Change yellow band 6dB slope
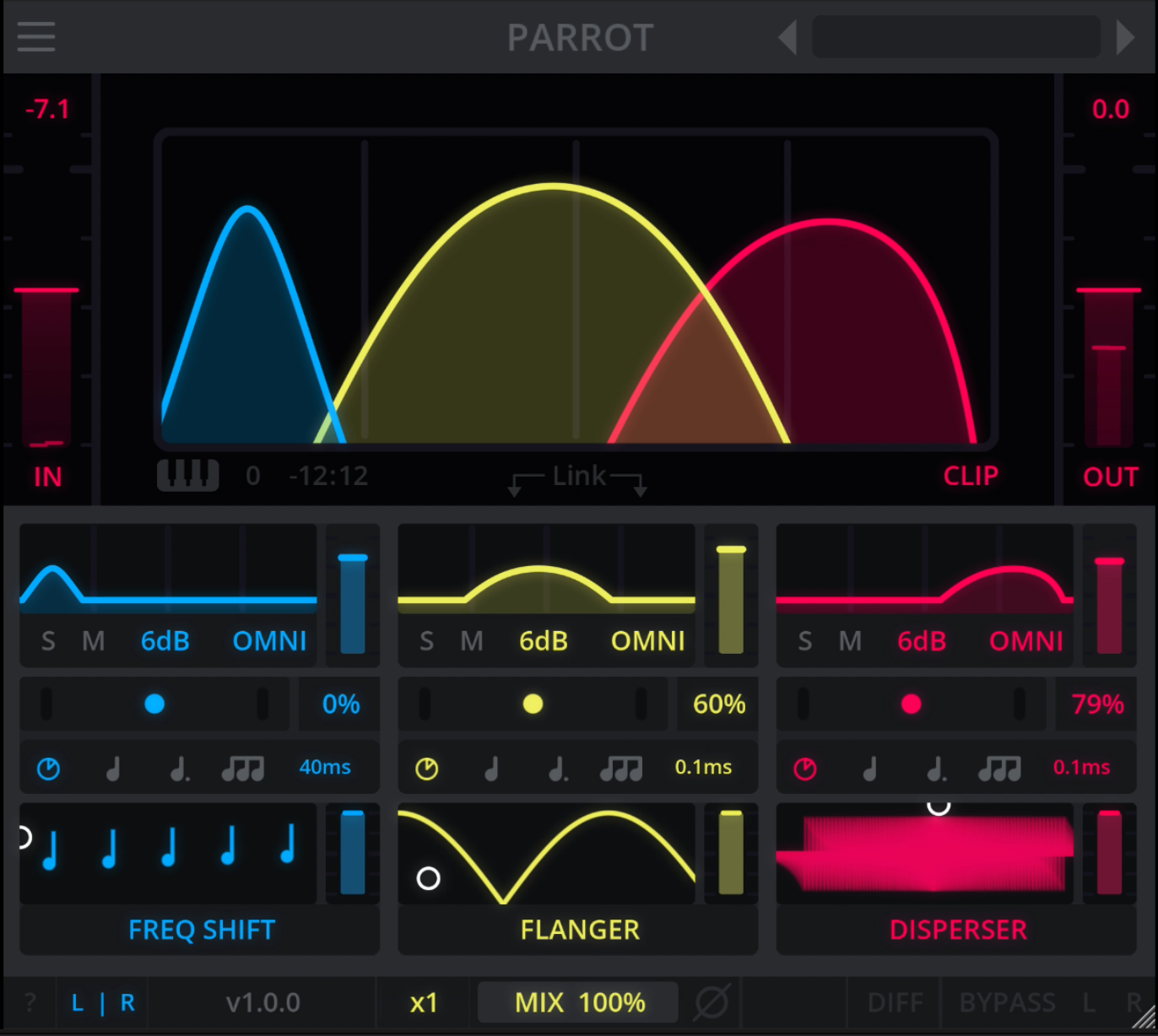Viewport: 1158px width, 1036px height. coord(544,641)
